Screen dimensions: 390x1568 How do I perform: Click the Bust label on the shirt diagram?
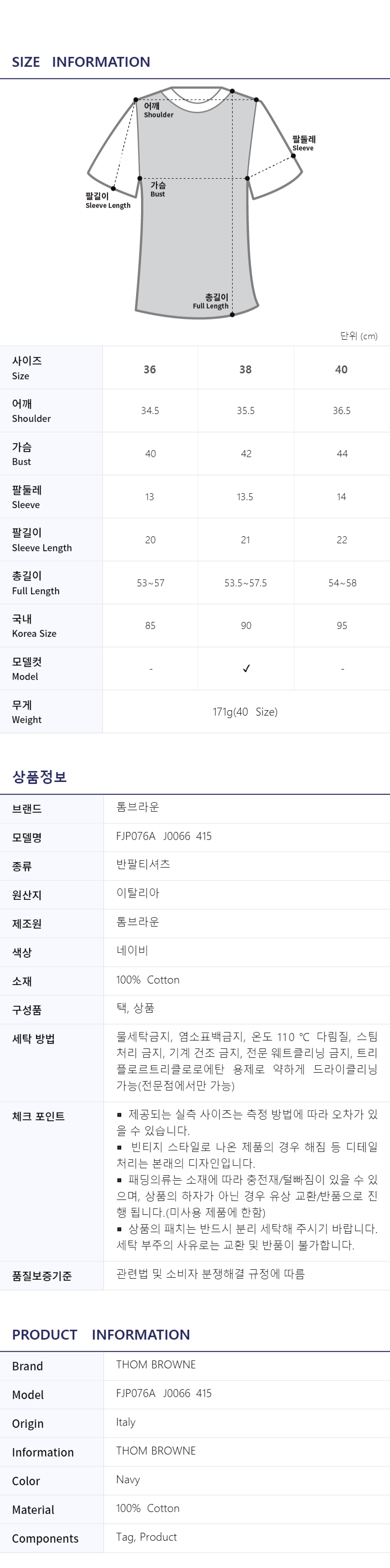coord(157,189)
